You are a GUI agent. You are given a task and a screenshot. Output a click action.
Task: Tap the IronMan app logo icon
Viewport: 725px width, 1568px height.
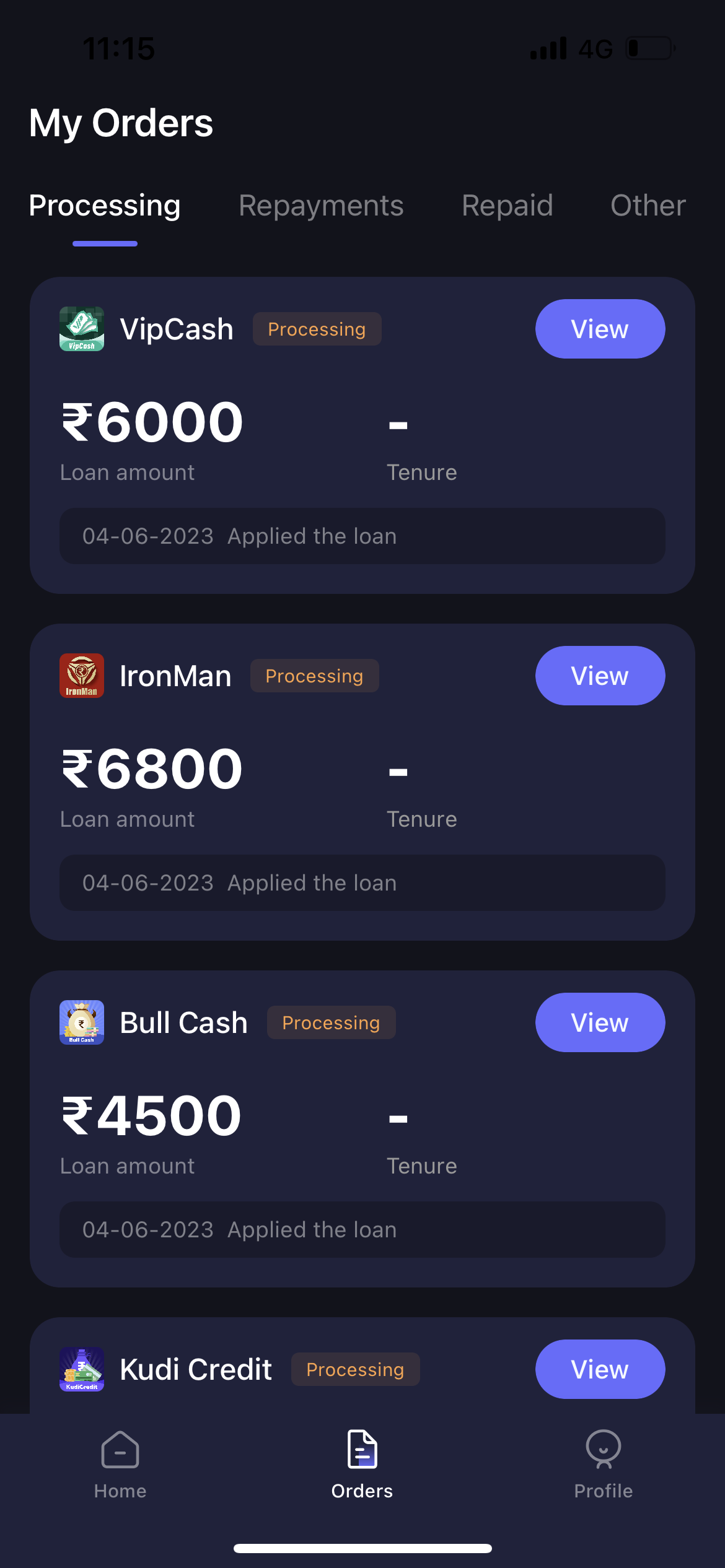[x=82, y=676]
